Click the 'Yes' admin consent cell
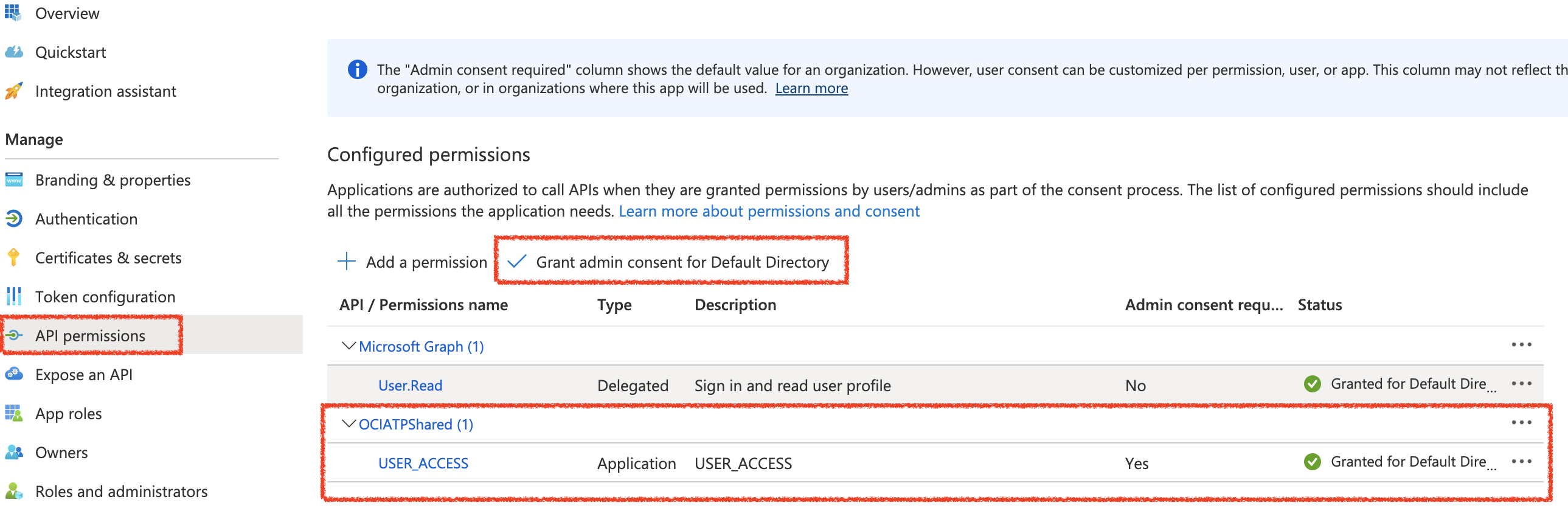Image resolution: width=1568 pixels, height=511 pixels. tap(1136, 464)
